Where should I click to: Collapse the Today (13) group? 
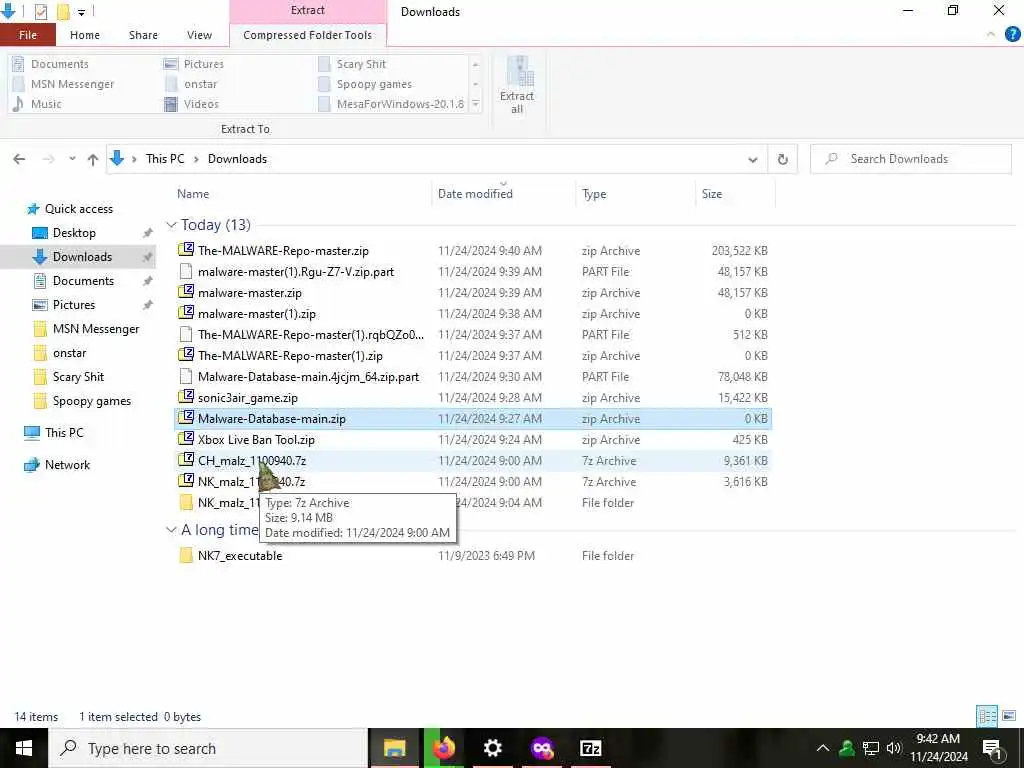coord(171,225)
